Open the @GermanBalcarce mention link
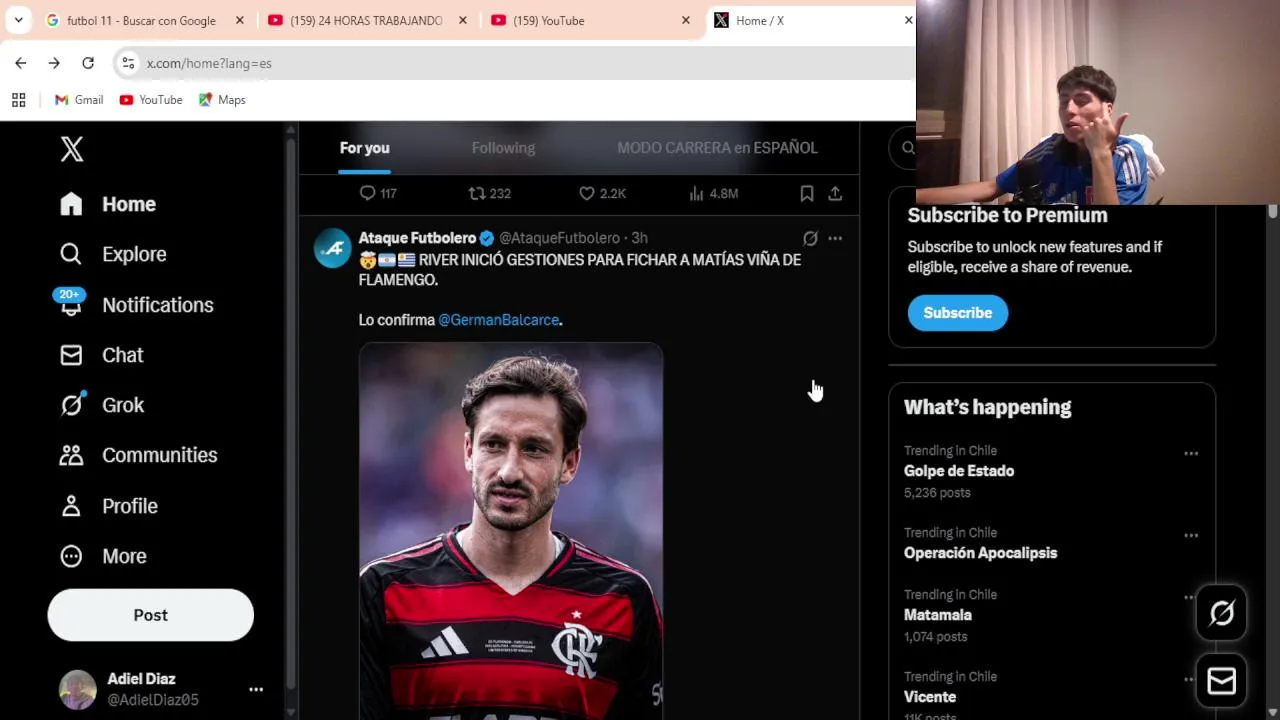1280x720 pixels. point(499,320)
